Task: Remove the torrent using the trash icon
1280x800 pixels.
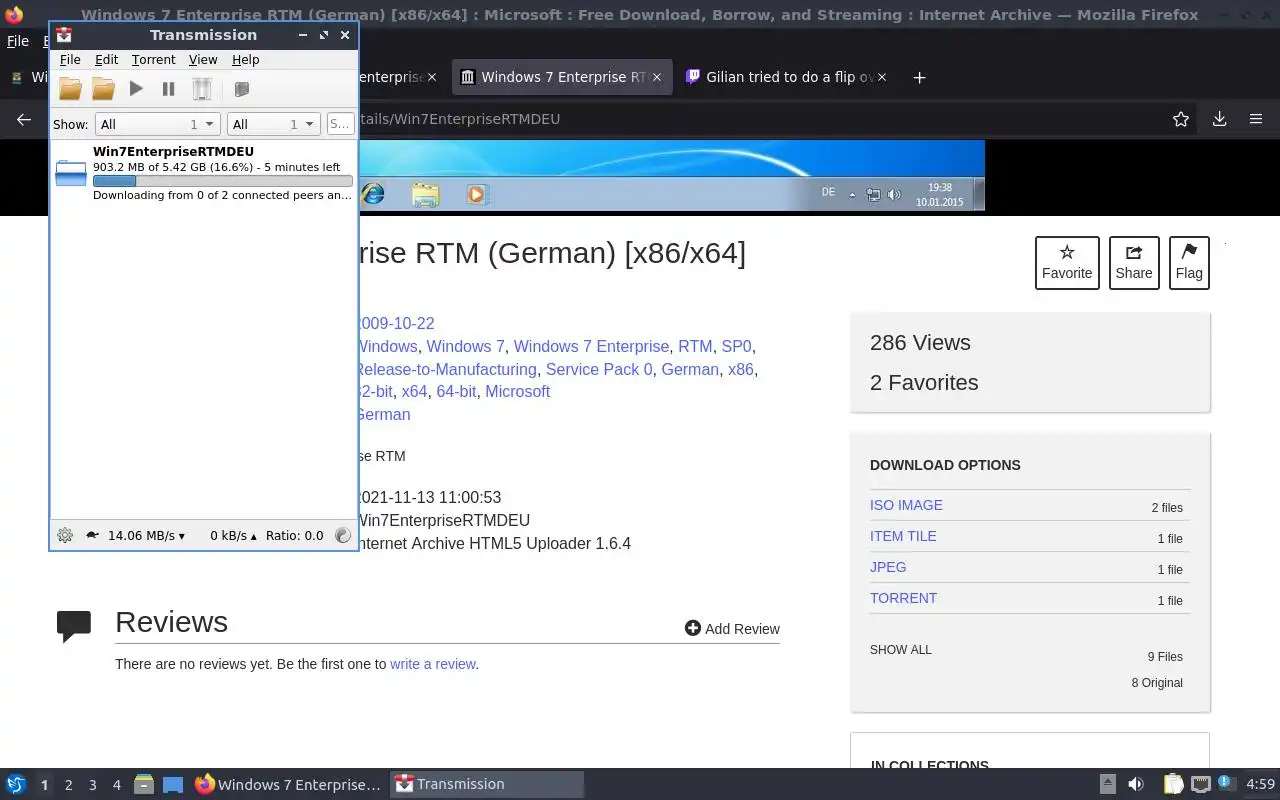Action: pyautogui.click(x=202, y=89)
